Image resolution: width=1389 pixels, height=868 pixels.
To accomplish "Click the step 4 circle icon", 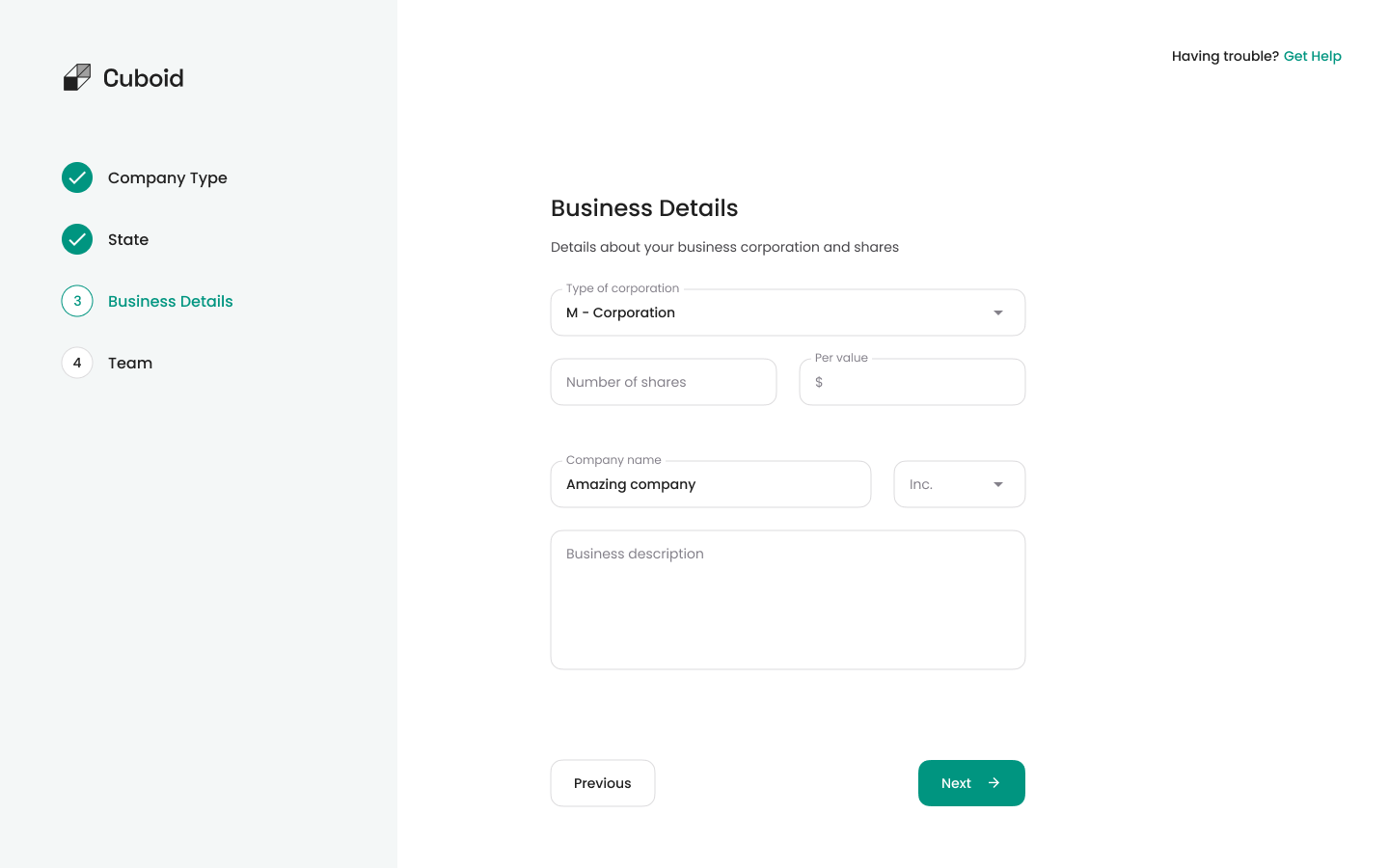I will tap(77, 363).
